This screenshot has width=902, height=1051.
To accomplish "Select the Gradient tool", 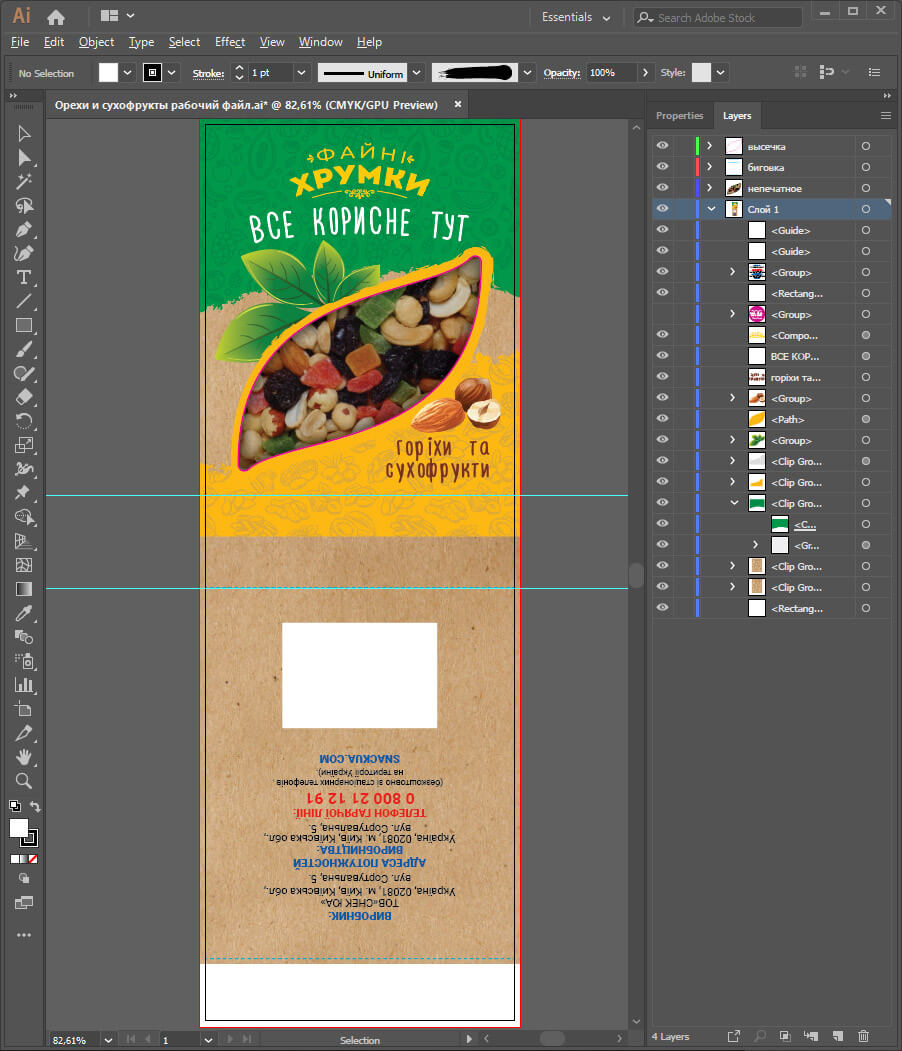I will [x=24, y=589].
